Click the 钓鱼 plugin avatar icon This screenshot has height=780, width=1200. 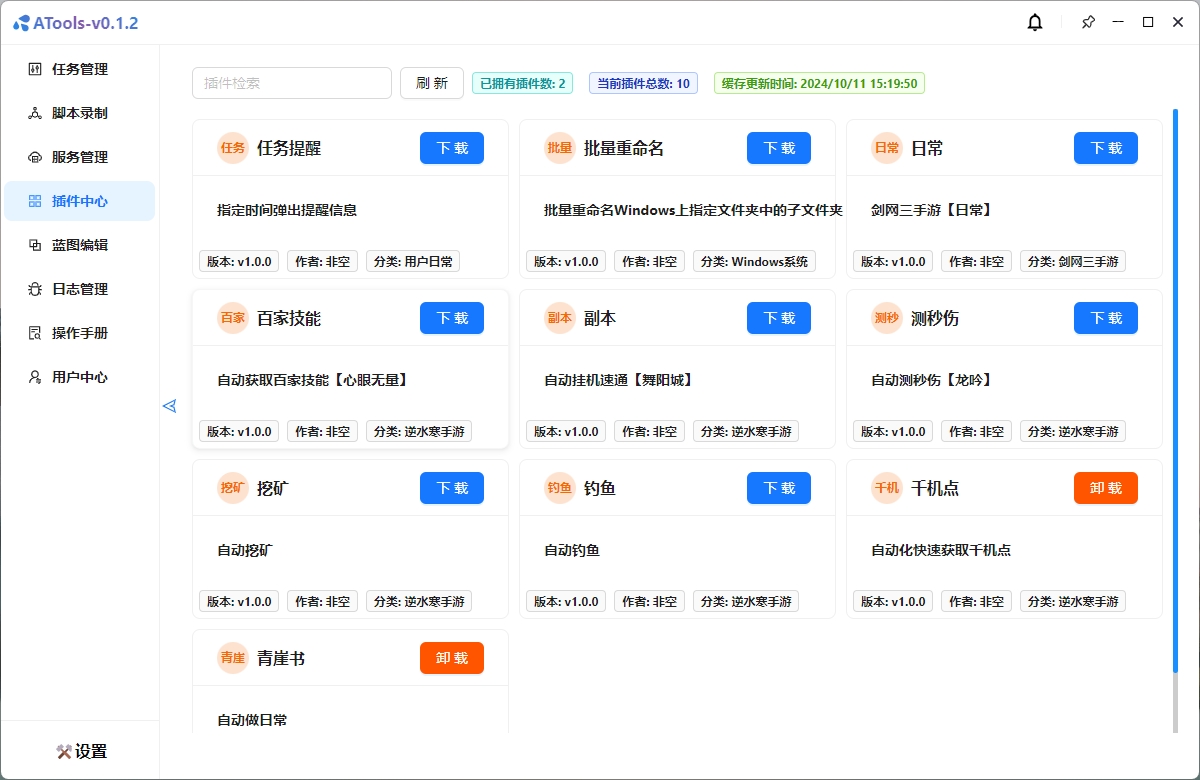[559, 488]
